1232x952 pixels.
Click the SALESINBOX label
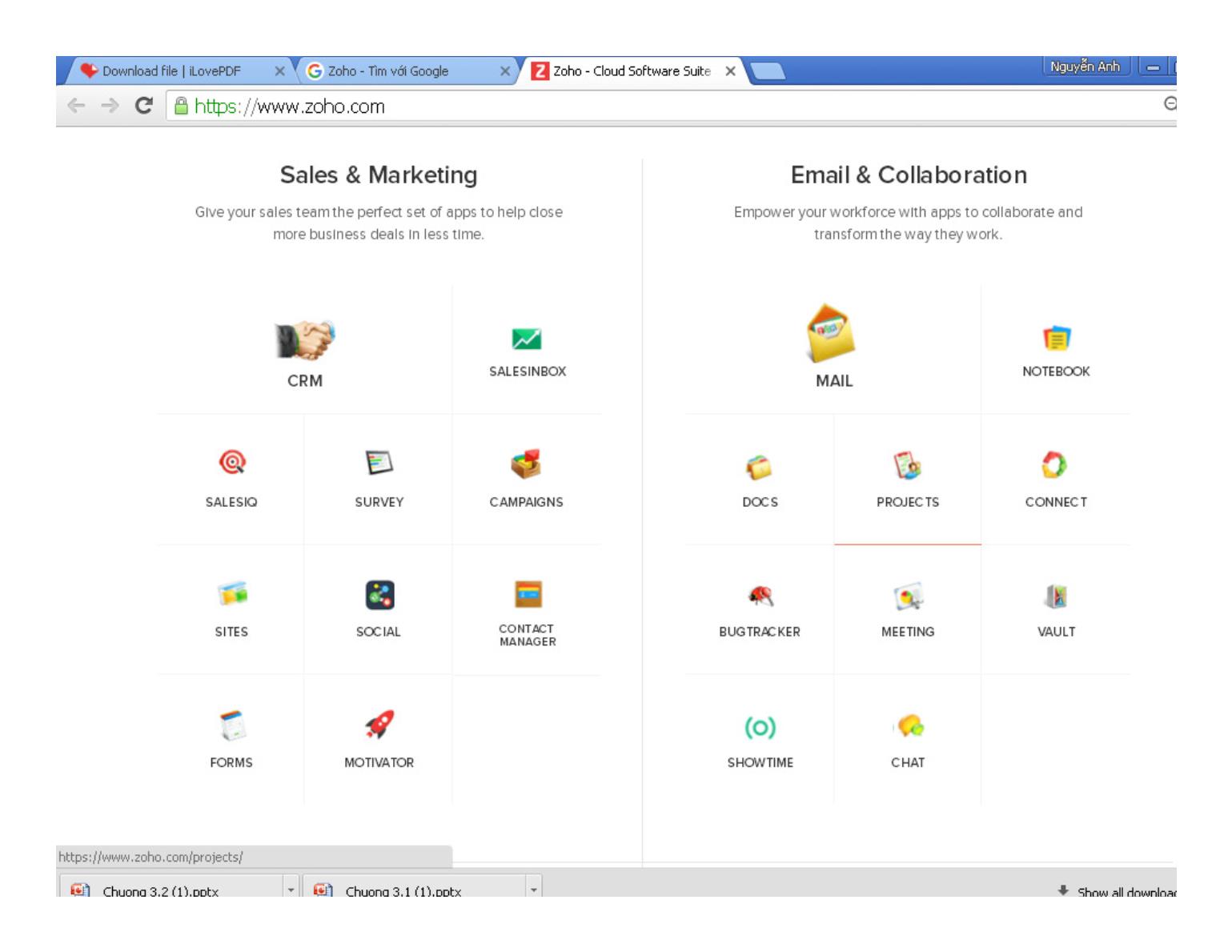point(528,372)
